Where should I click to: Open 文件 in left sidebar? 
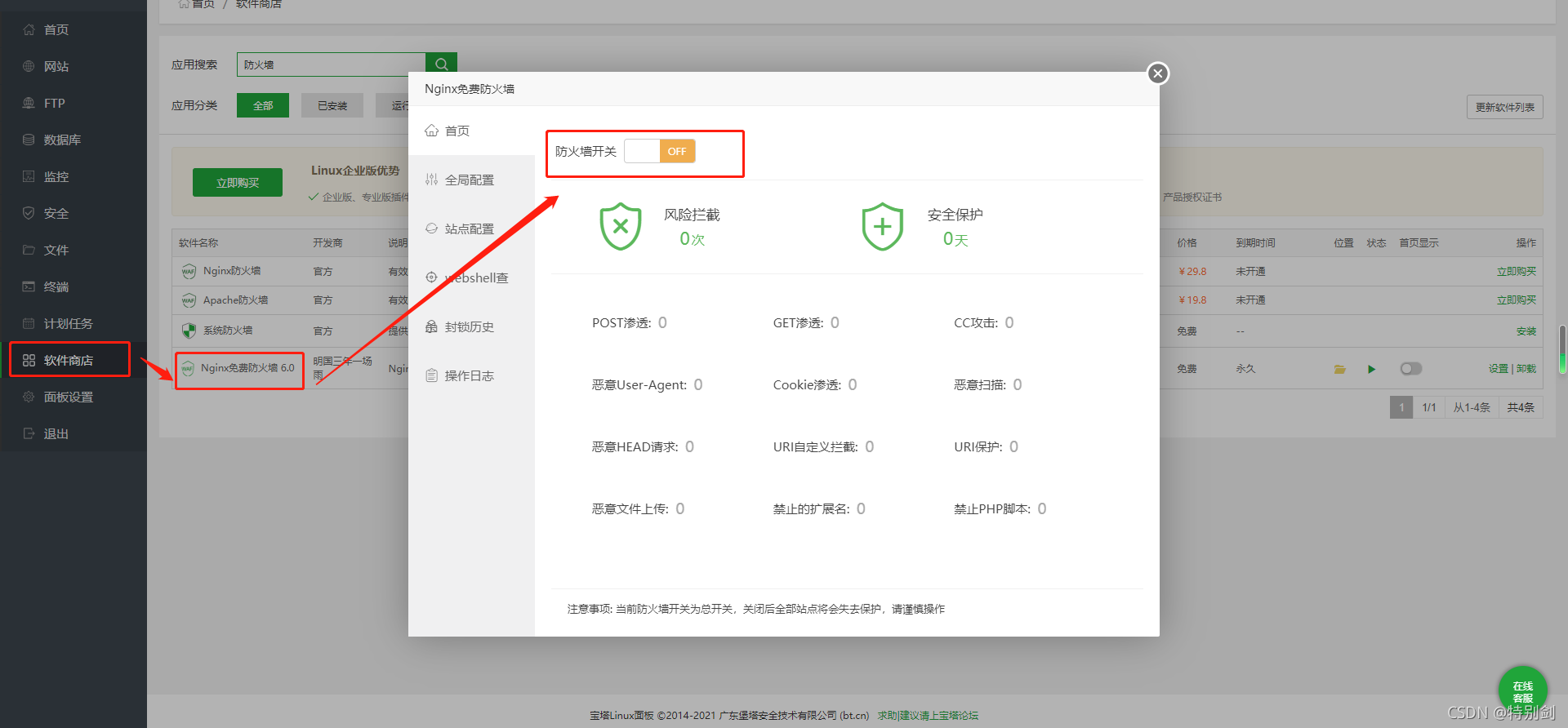(73, 250)
